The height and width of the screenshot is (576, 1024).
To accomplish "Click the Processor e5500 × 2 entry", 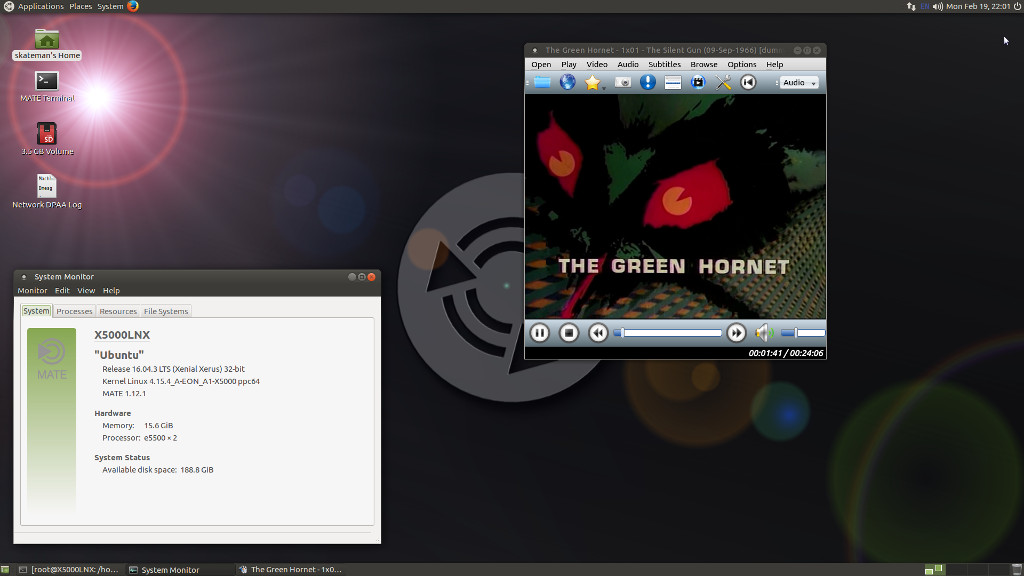I will pyautogui.click(x=139, y=438).
